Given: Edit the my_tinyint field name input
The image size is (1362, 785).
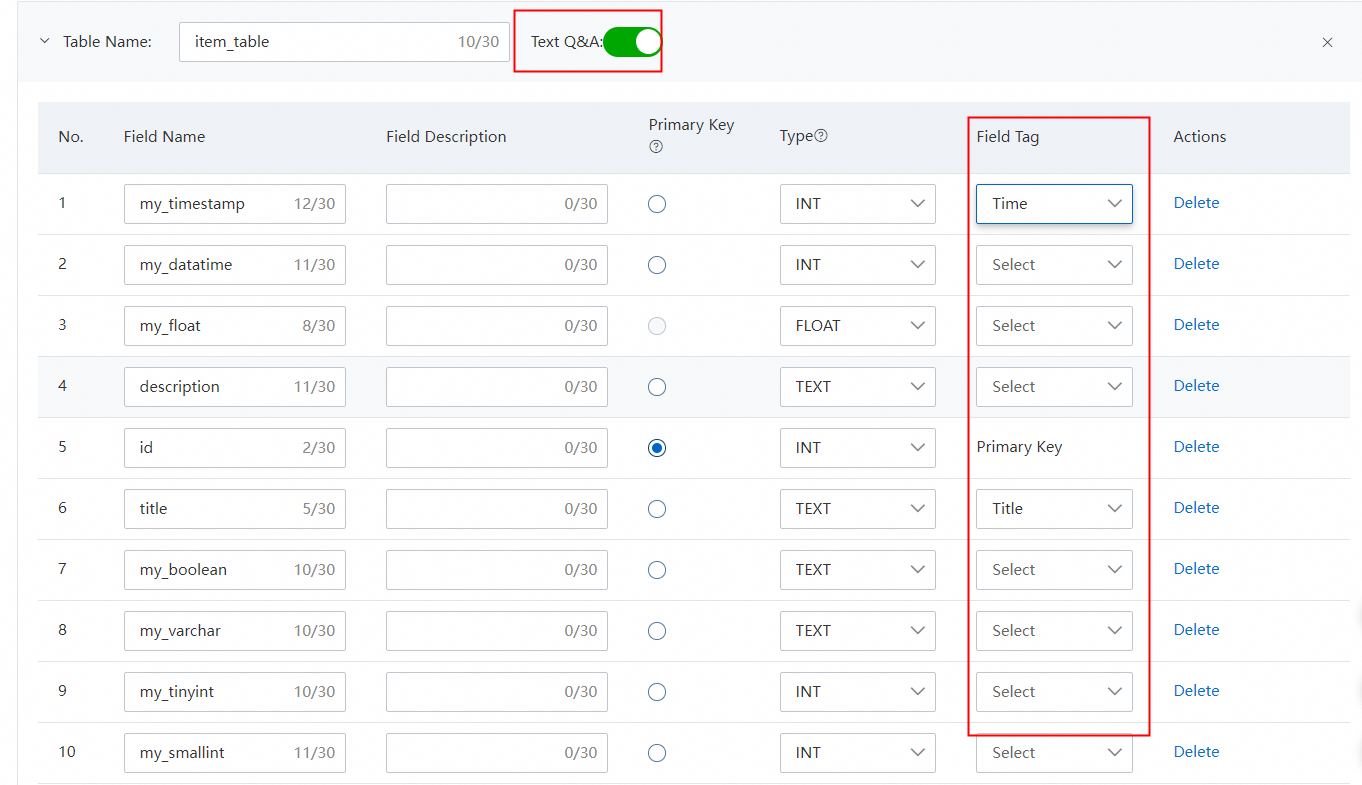Looking at the screenshot, I should pyautogui.click(x=235, y=692).
